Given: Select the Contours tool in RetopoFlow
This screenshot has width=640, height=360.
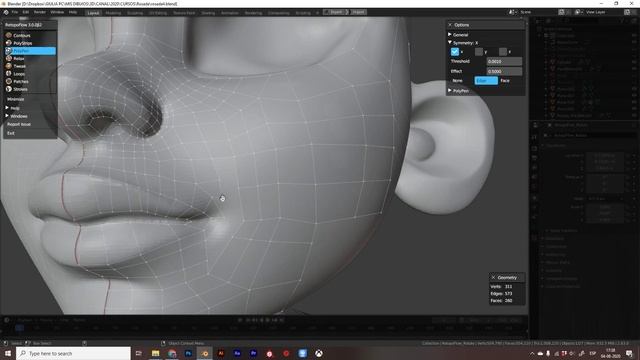Looking at the screenshot, I should [30, 36].
